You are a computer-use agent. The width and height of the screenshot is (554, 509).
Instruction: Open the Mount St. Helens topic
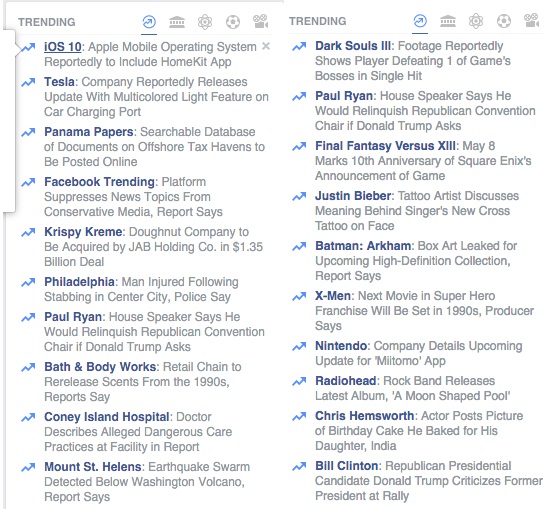pos(93,467)
